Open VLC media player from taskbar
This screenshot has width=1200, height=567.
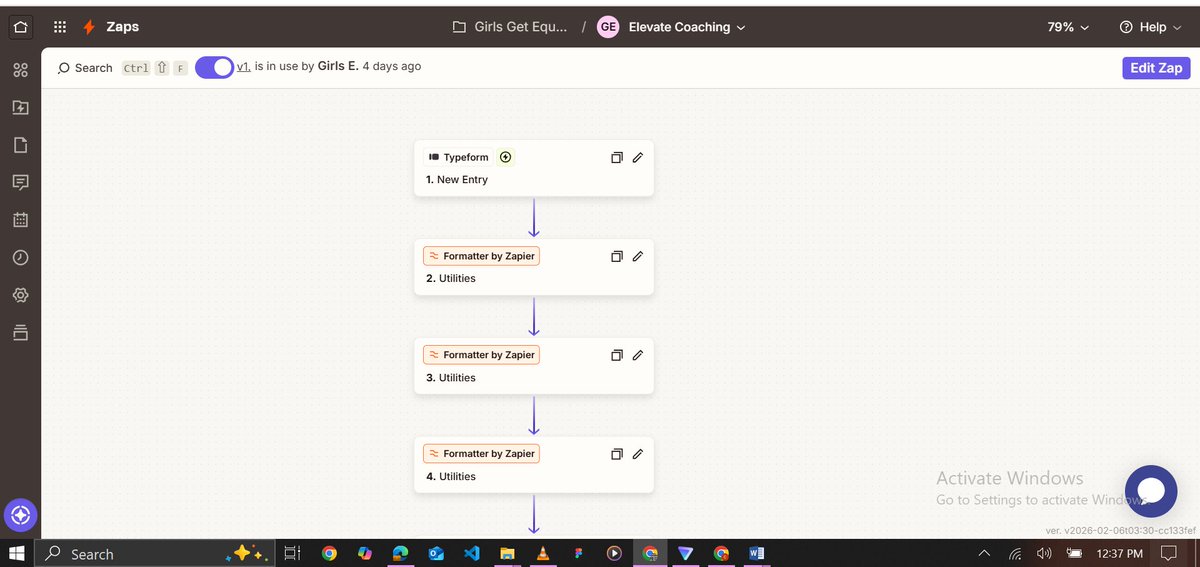point(543,553)
